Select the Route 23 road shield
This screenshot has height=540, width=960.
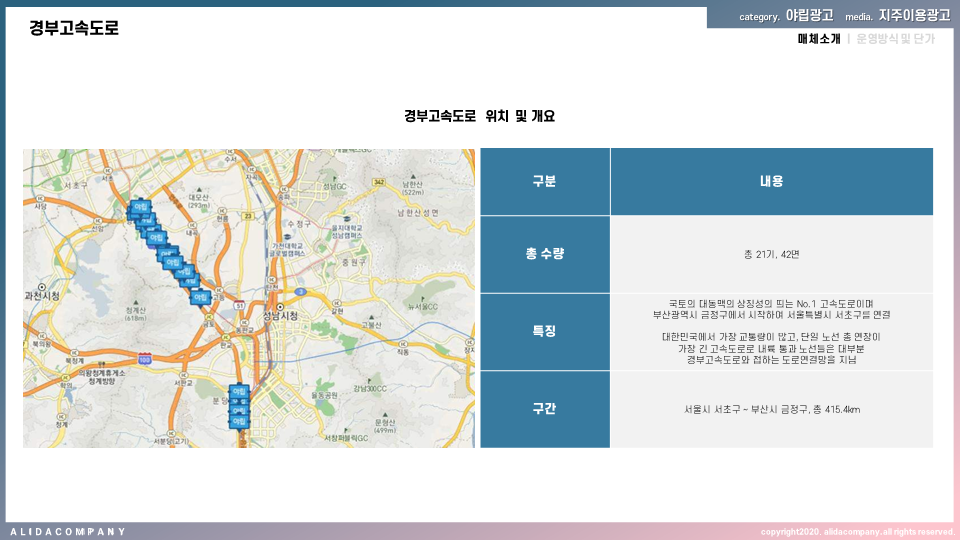[x=249, y=215]
